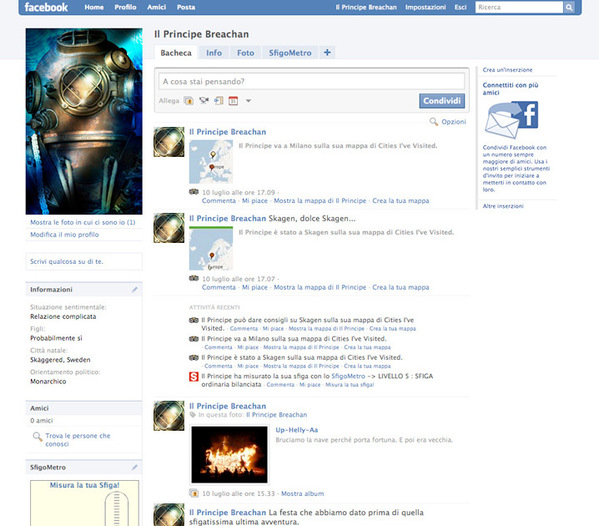599x526 pixels.
Task: Click 'Altre inserzioni' link
Action: tap(503, 206)
